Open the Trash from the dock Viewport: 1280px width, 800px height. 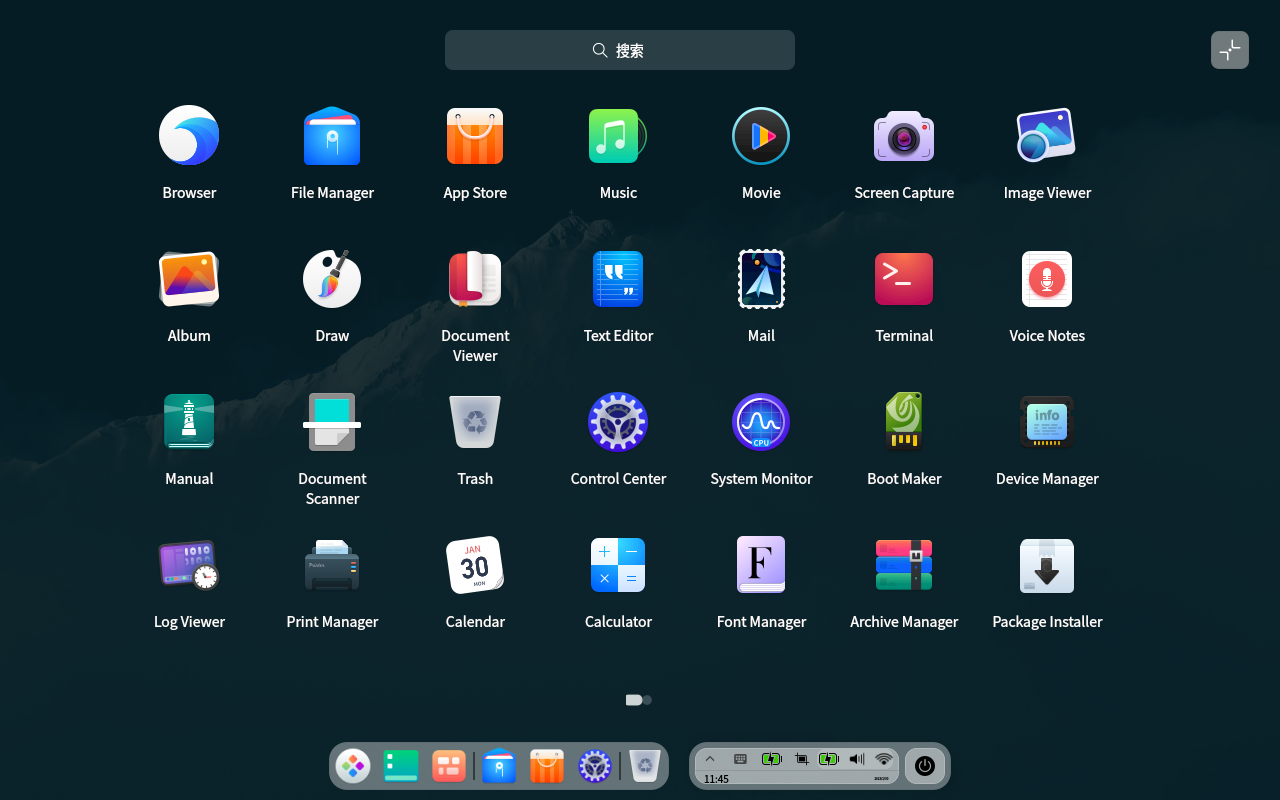(x=643, y=765)
